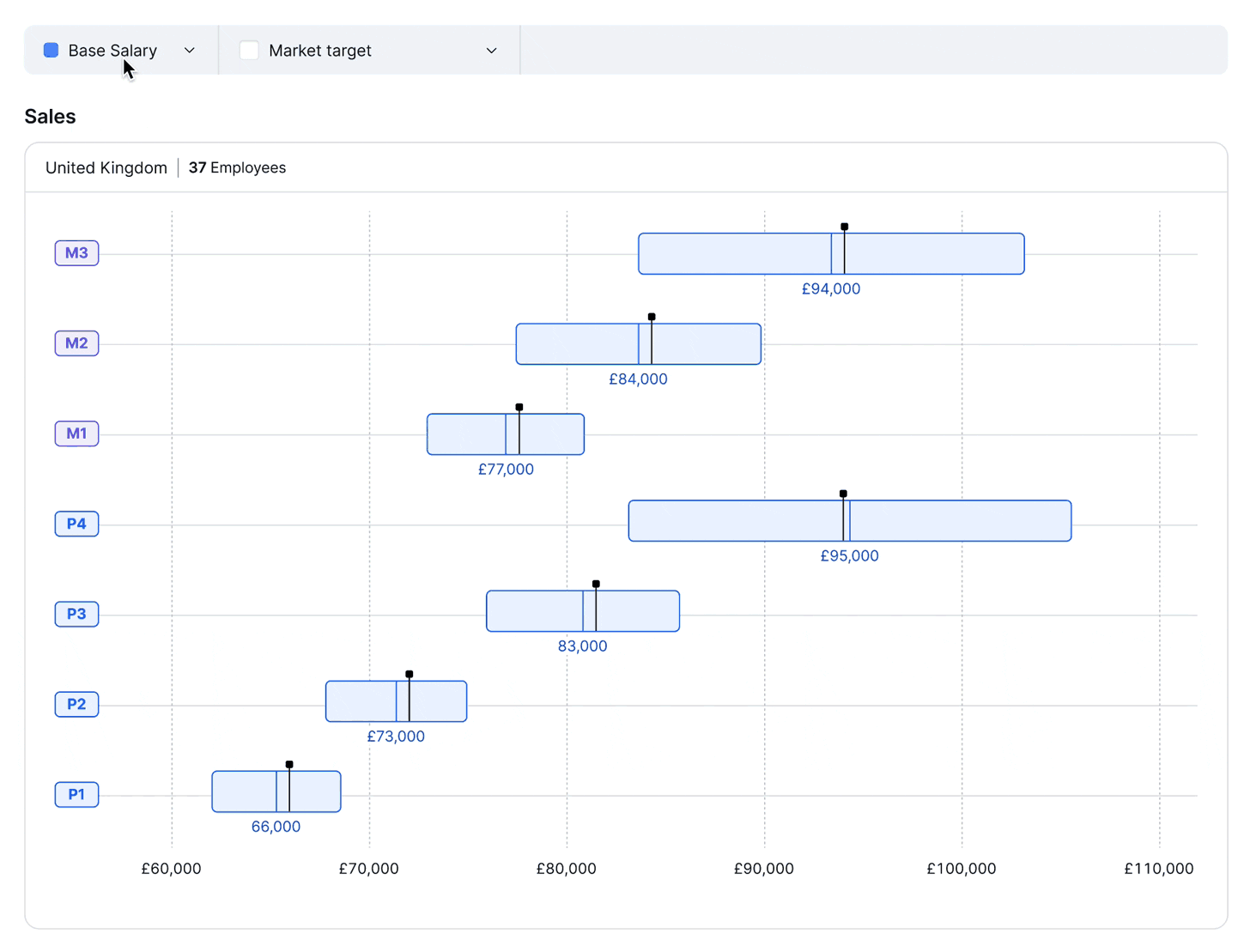This screenshot has height=952, width=1250.
Task: Open the Base Salary selector
Action: (x=112, y=51)
